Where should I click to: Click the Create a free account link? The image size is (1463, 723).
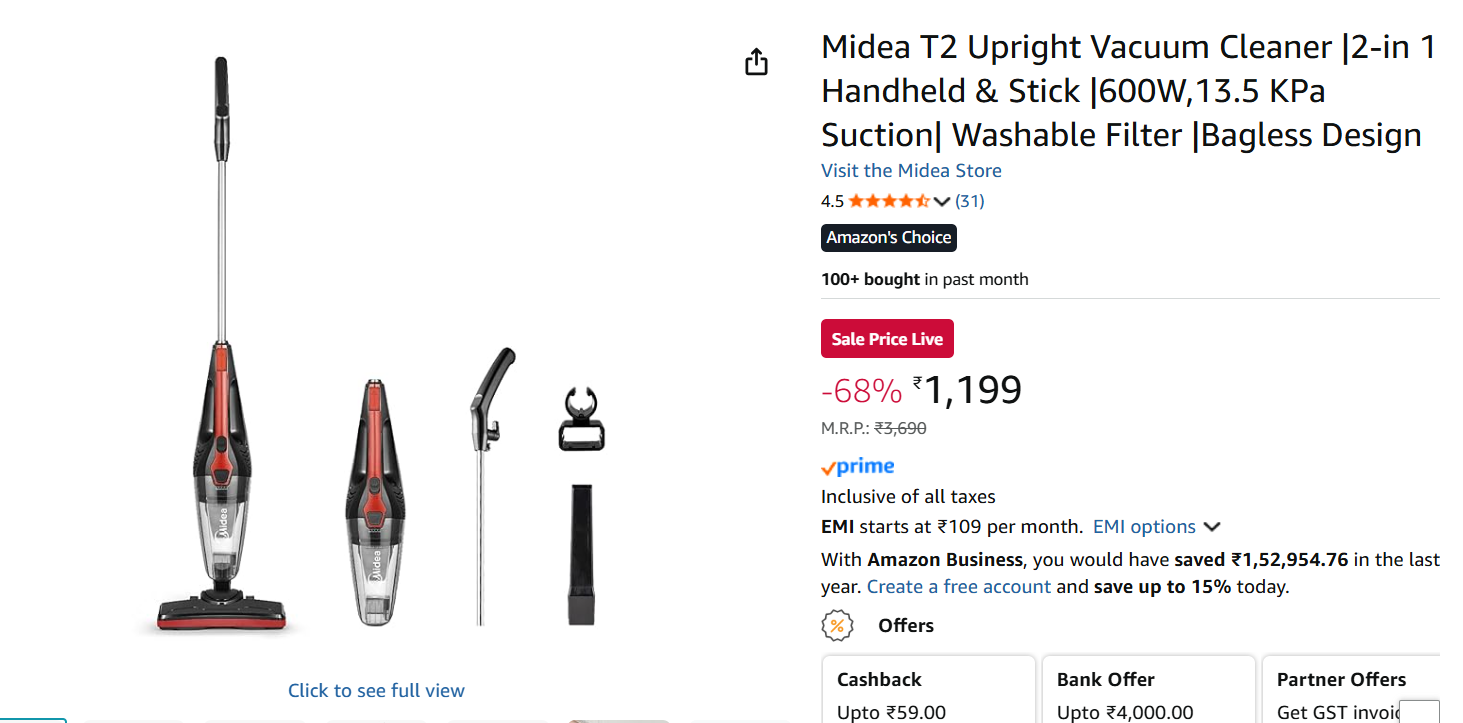pos(958,587)
